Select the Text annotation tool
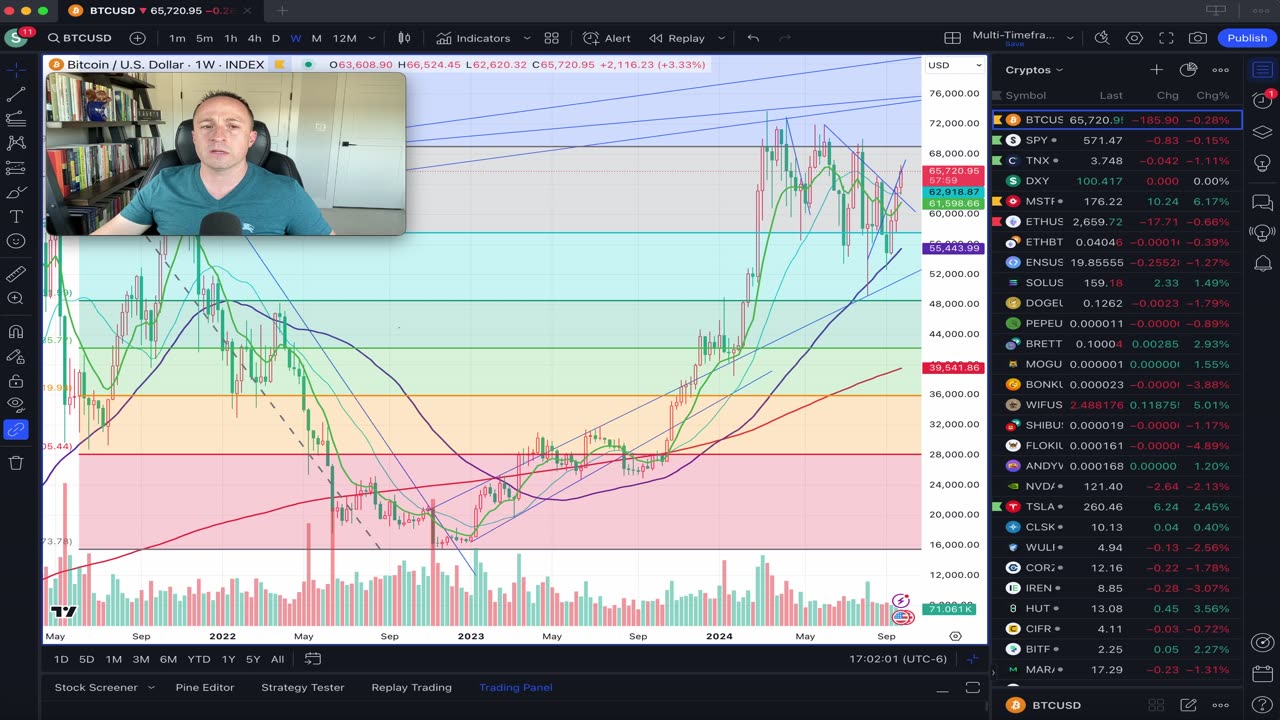 (16, 217)
